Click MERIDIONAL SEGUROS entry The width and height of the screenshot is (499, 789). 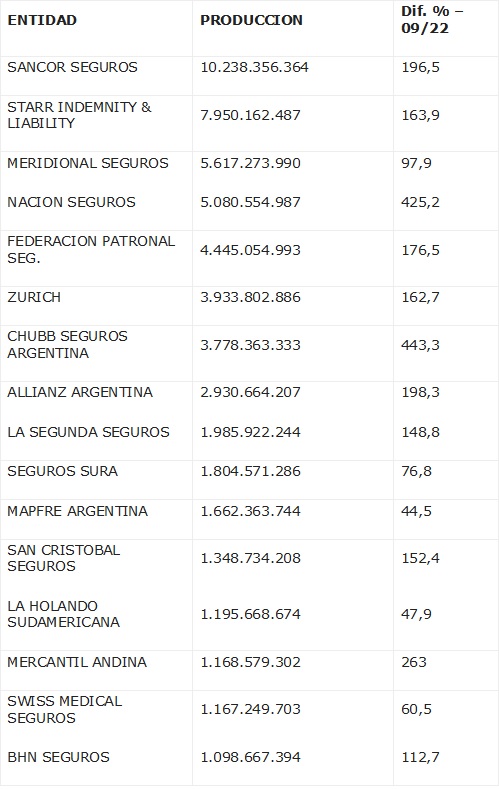point(88,163)
